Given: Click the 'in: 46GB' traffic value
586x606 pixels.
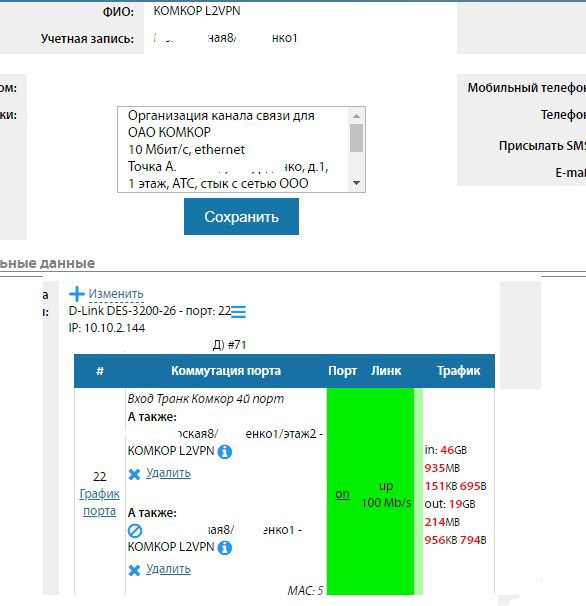Looking at the screenshot, I should 446,450.
